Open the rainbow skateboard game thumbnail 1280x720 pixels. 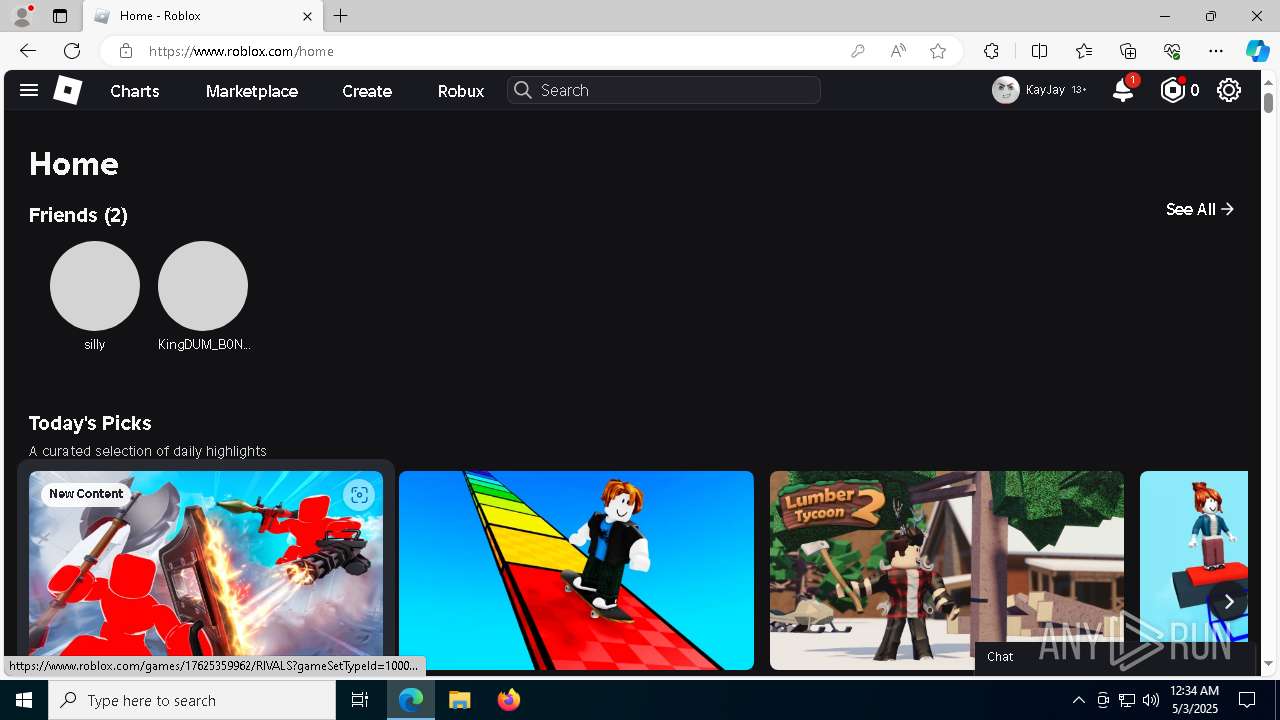(576, 570)
